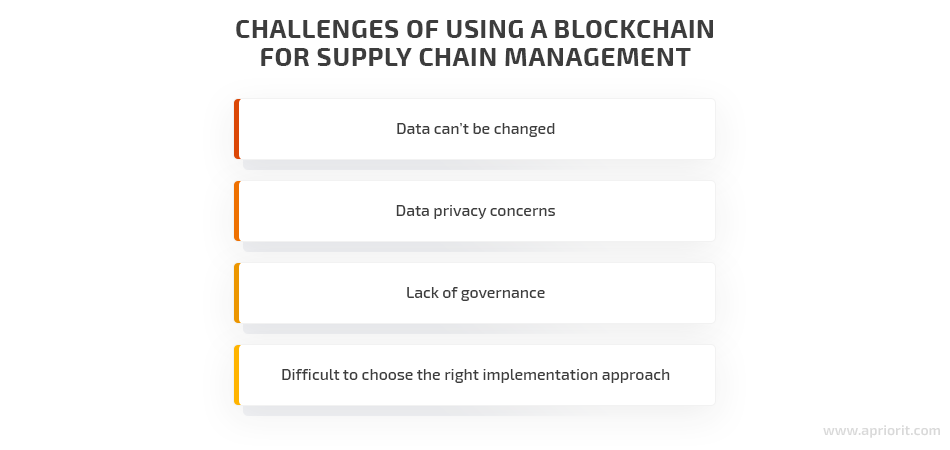Click the word "MANAGEMENT" in the heading

(597, 57)
